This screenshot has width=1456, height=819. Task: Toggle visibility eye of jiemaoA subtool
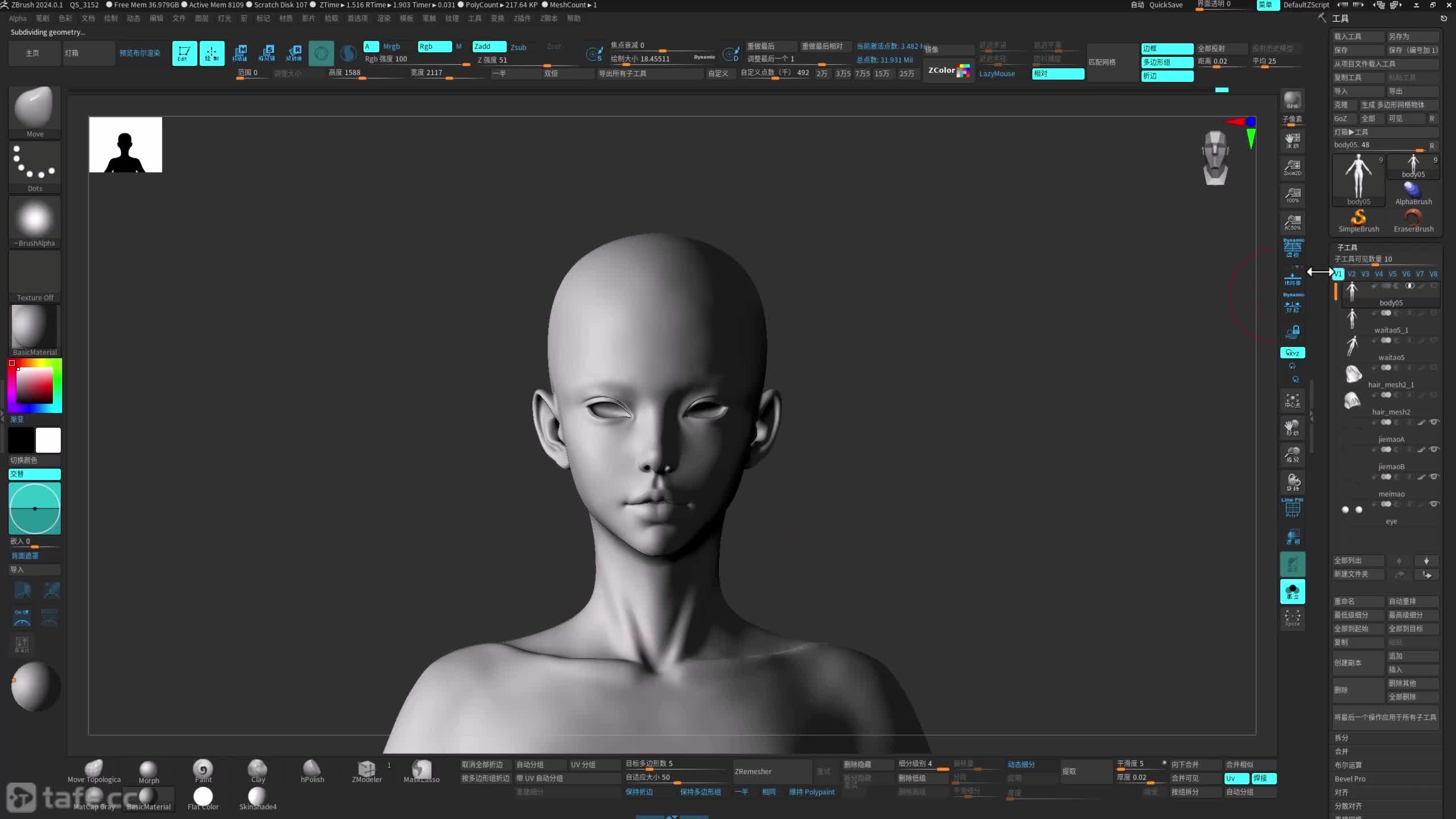click(1434, 422)
